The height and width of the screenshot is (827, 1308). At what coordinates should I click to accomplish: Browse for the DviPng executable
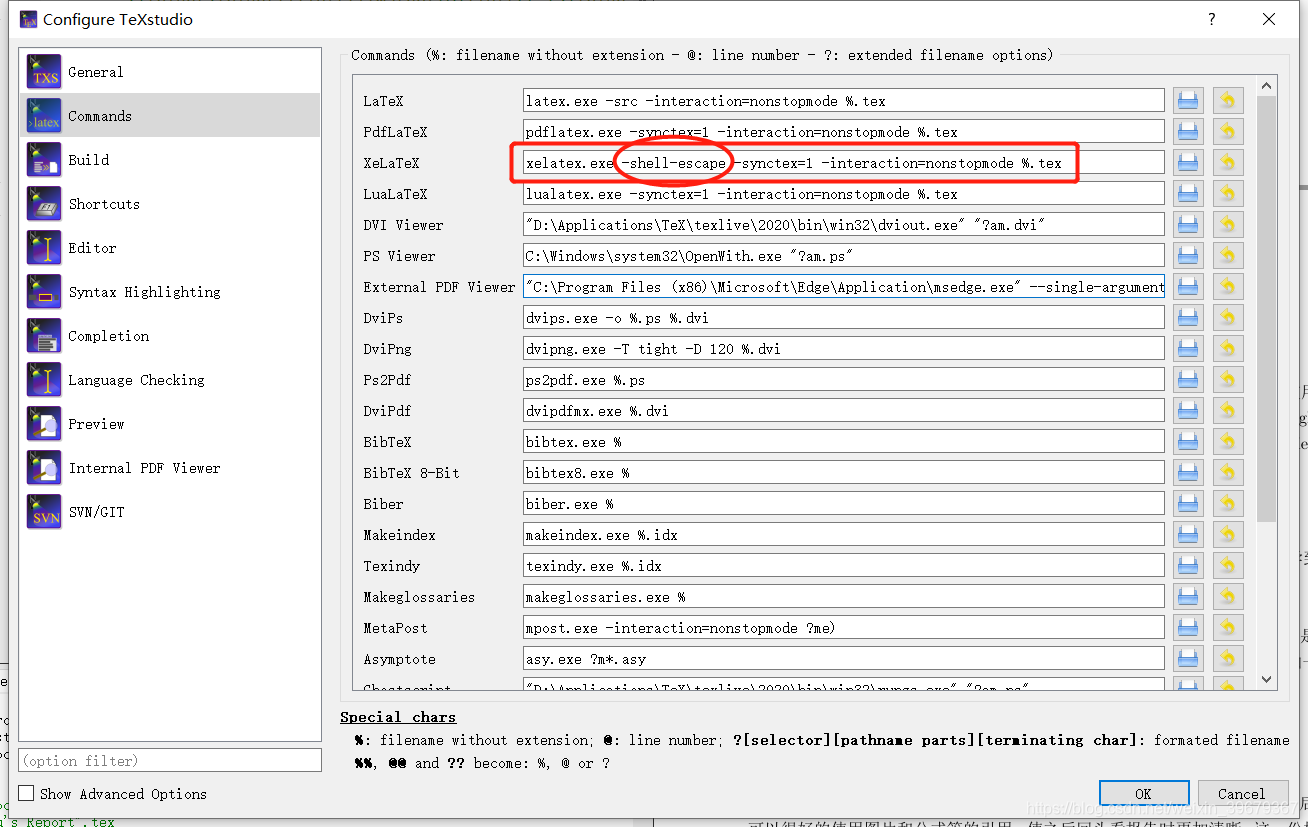(x=1187, y=348)
